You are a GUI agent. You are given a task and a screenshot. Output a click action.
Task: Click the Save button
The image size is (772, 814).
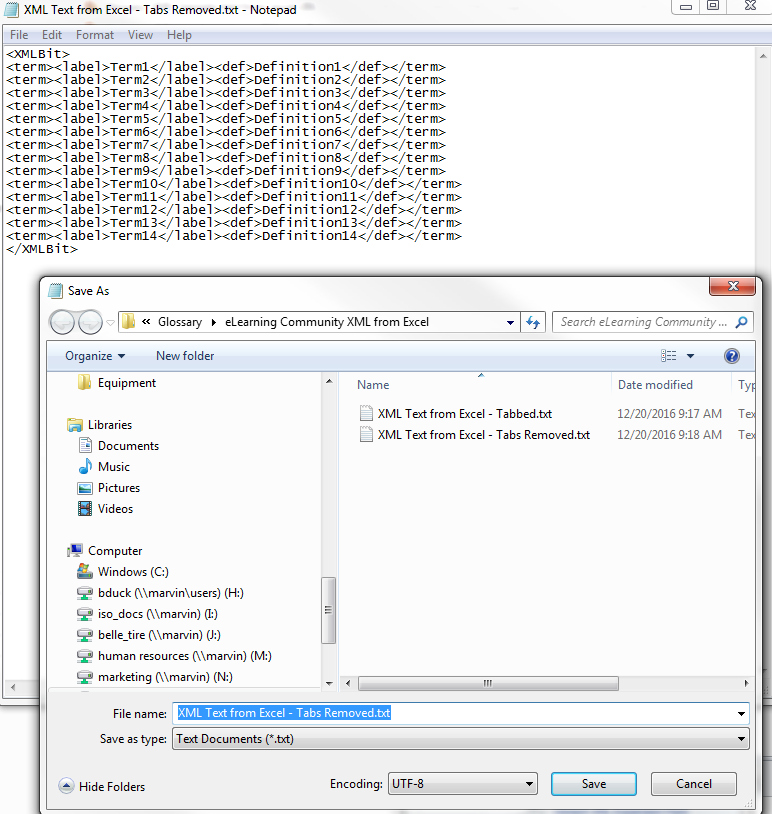click(594, 784)
